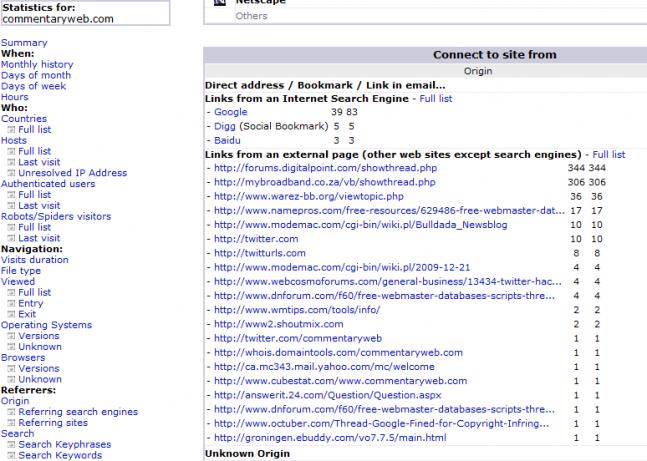Open the Summary link
Viewport: 647px width, 461px height.
(24, 43)
